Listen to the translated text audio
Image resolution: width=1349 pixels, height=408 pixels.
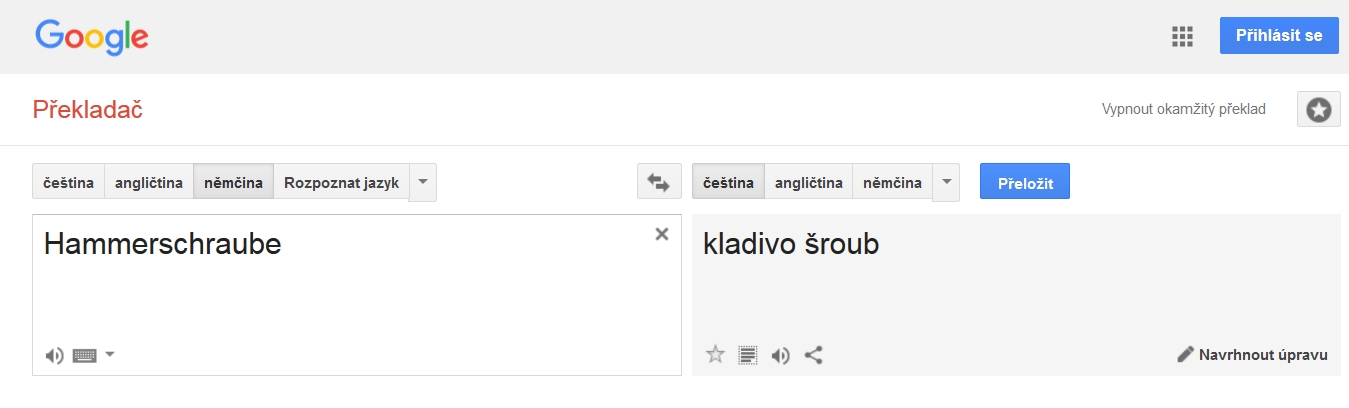click(x=781, y=354)
